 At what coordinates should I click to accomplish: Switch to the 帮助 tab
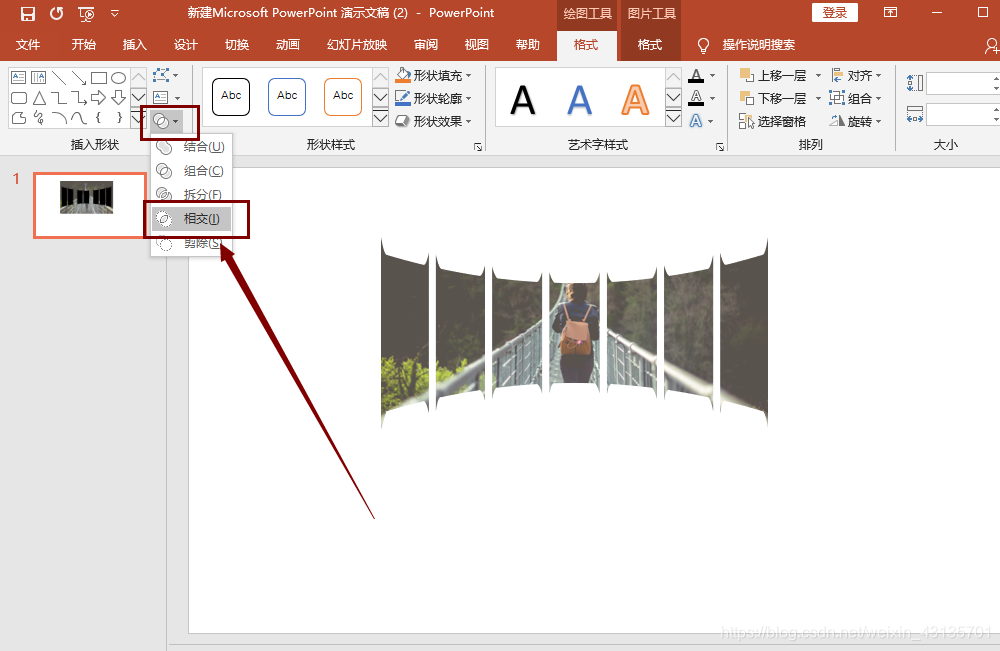(x=527, y=45)
